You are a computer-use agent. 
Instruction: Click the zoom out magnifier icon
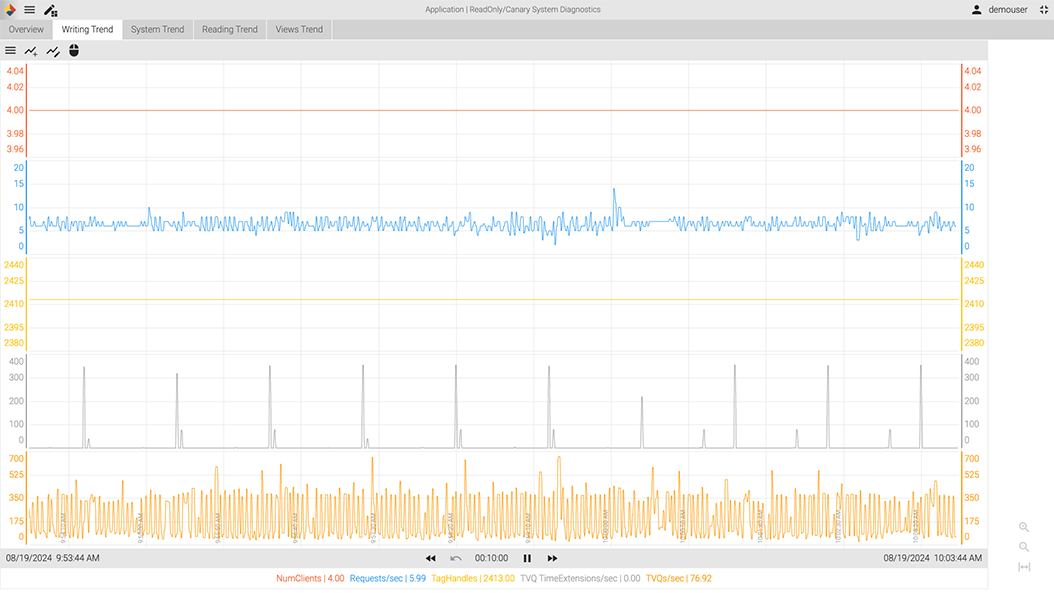[x=1024, y=547]
